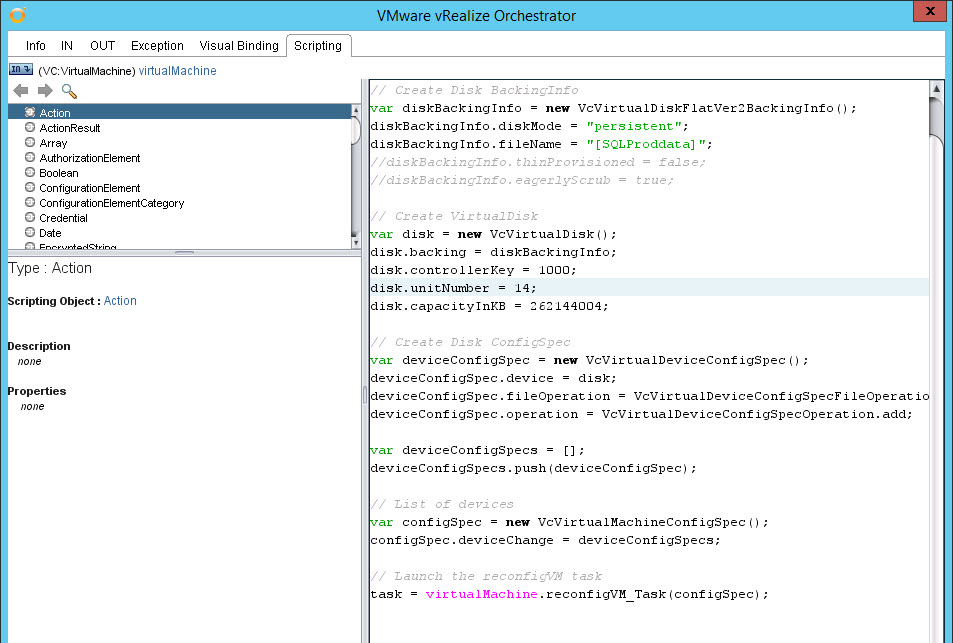
Task: Click the 'diskBackingInfo.diskMode = "persistent";' line
Action: pos(529,126)
